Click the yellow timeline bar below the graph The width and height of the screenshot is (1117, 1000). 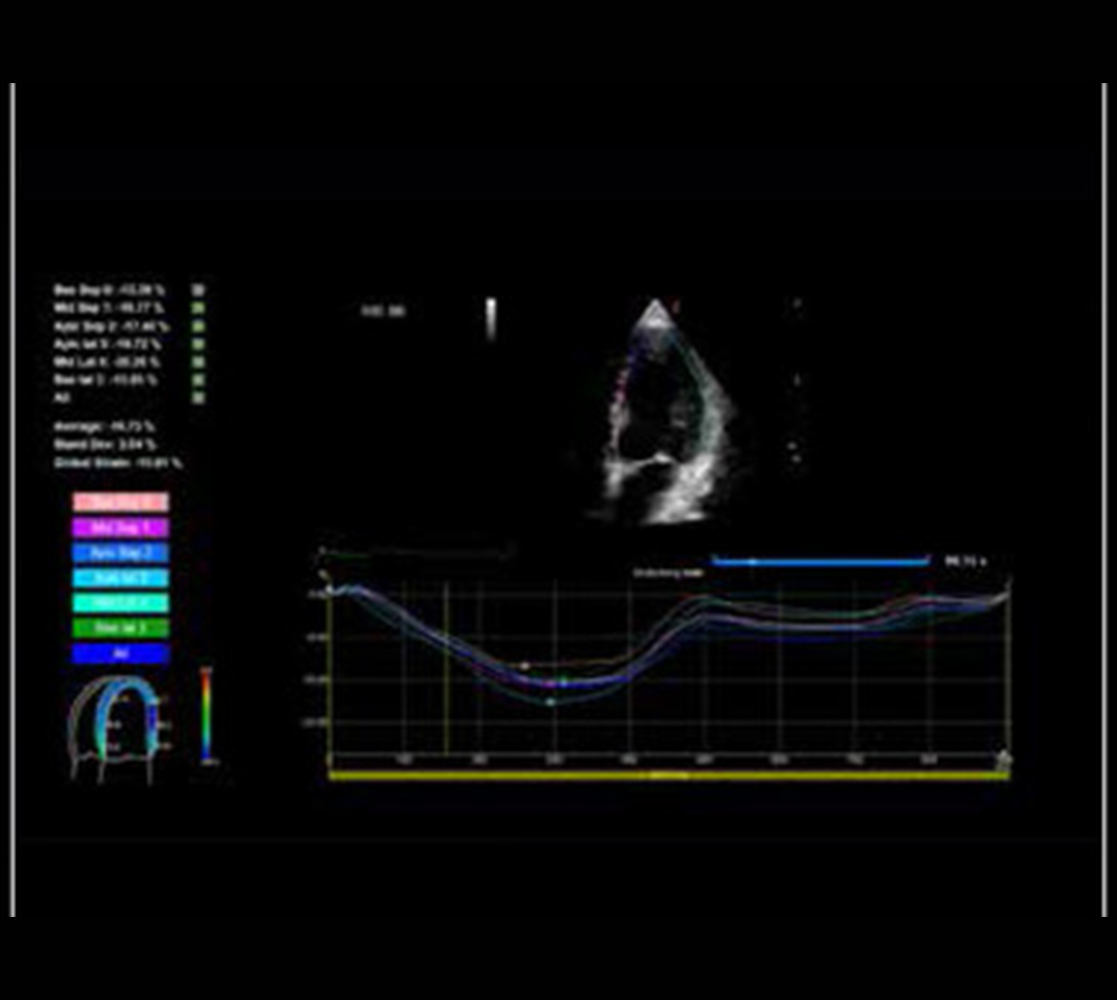pos(668,774)
